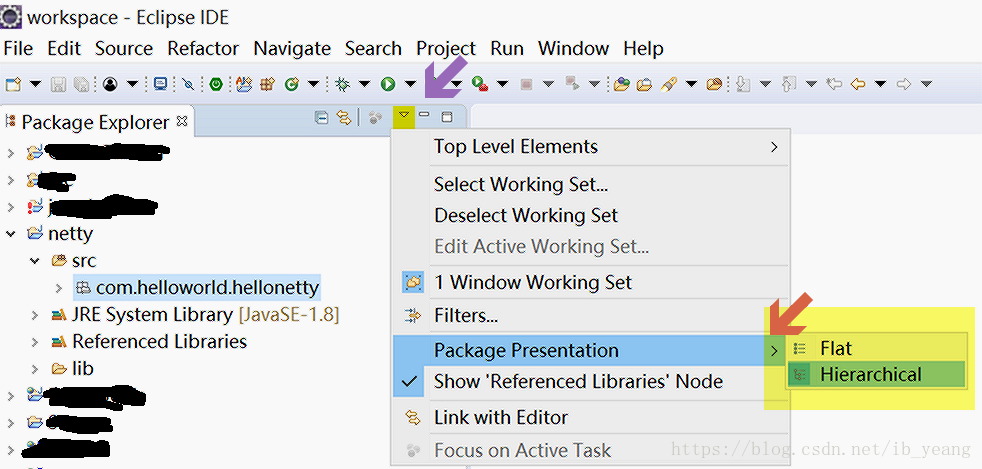
Task: Expand the lib folder node
Action: click(35, 369)
